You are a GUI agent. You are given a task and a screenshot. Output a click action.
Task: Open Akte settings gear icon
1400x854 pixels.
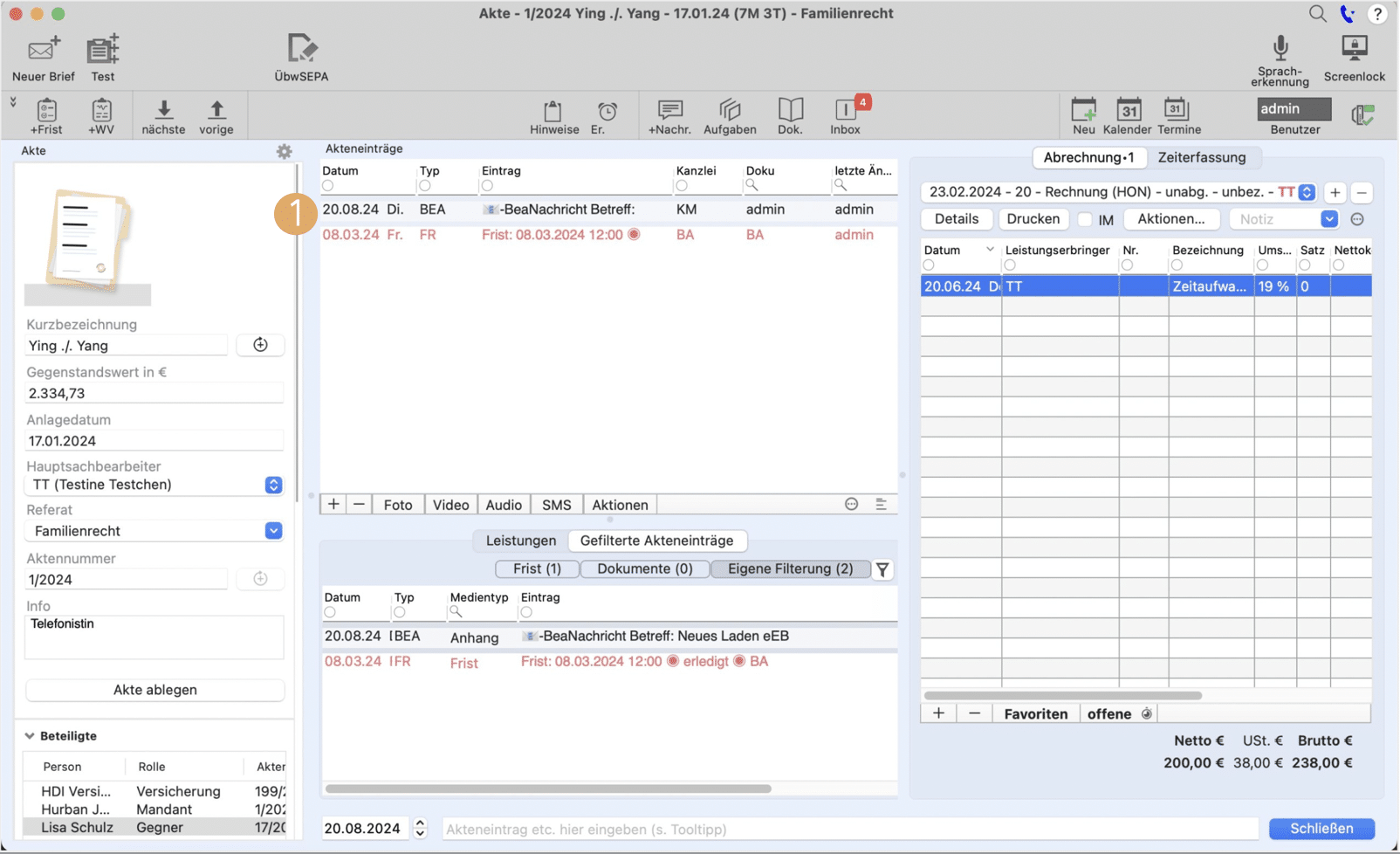(284, 151)
